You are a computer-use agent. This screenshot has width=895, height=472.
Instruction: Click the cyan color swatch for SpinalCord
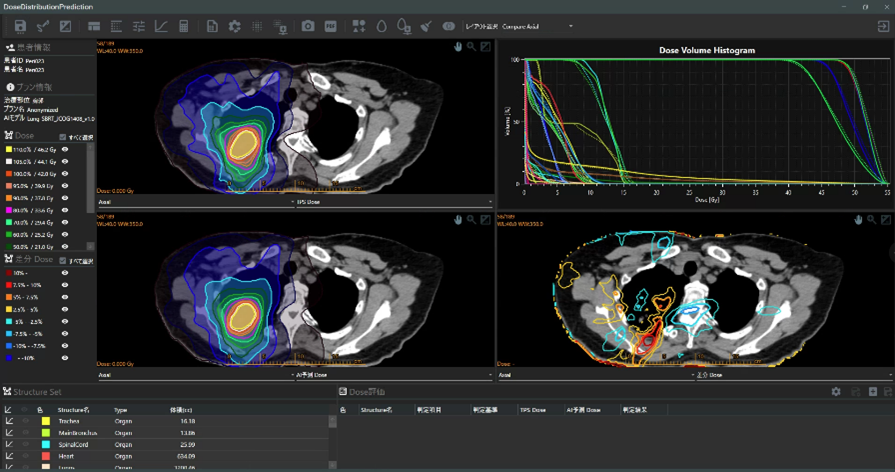coord(46,444)
